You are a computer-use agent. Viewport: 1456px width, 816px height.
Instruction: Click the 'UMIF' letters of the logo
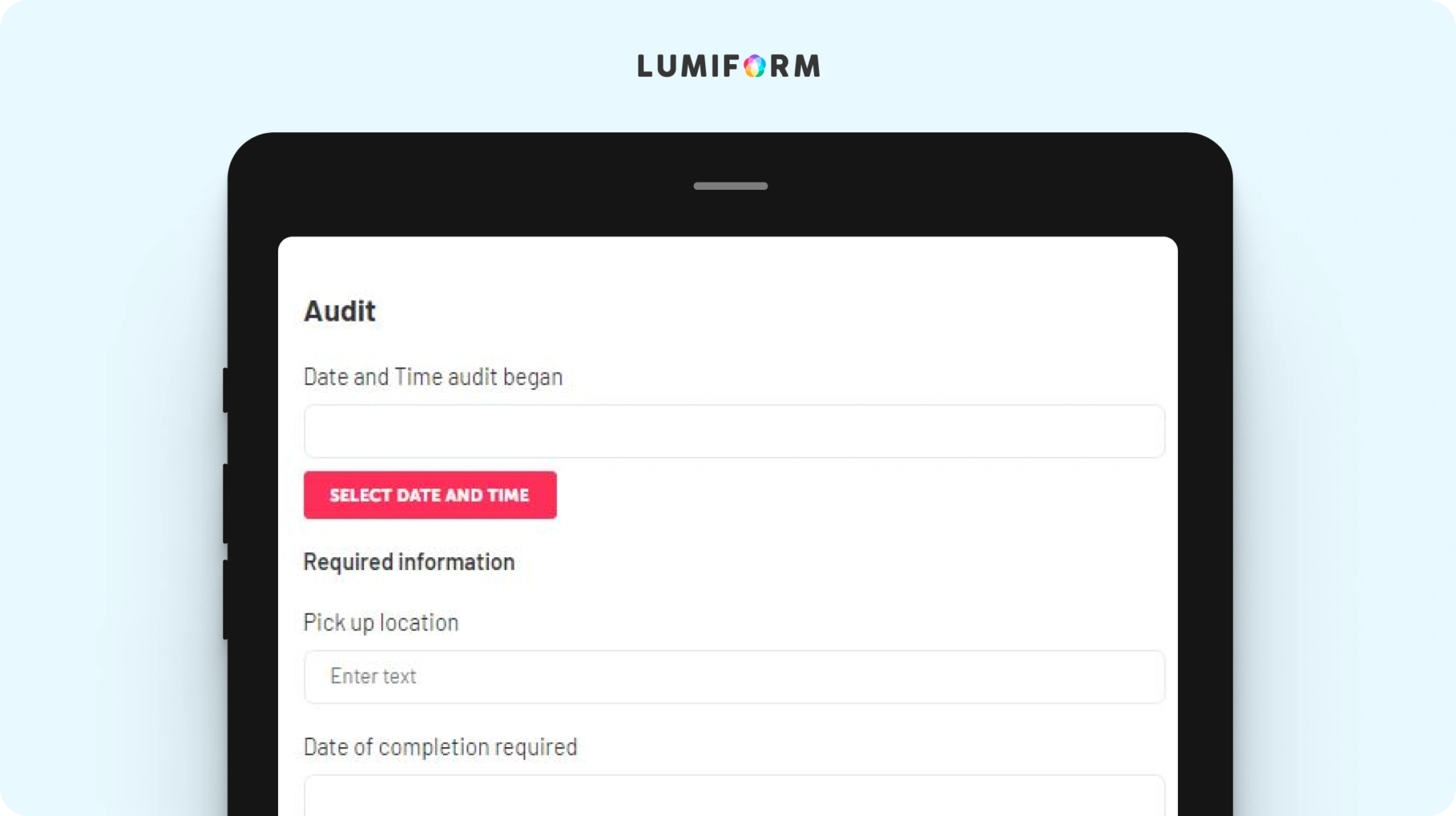pyautogui.click(x=698, y=66)
